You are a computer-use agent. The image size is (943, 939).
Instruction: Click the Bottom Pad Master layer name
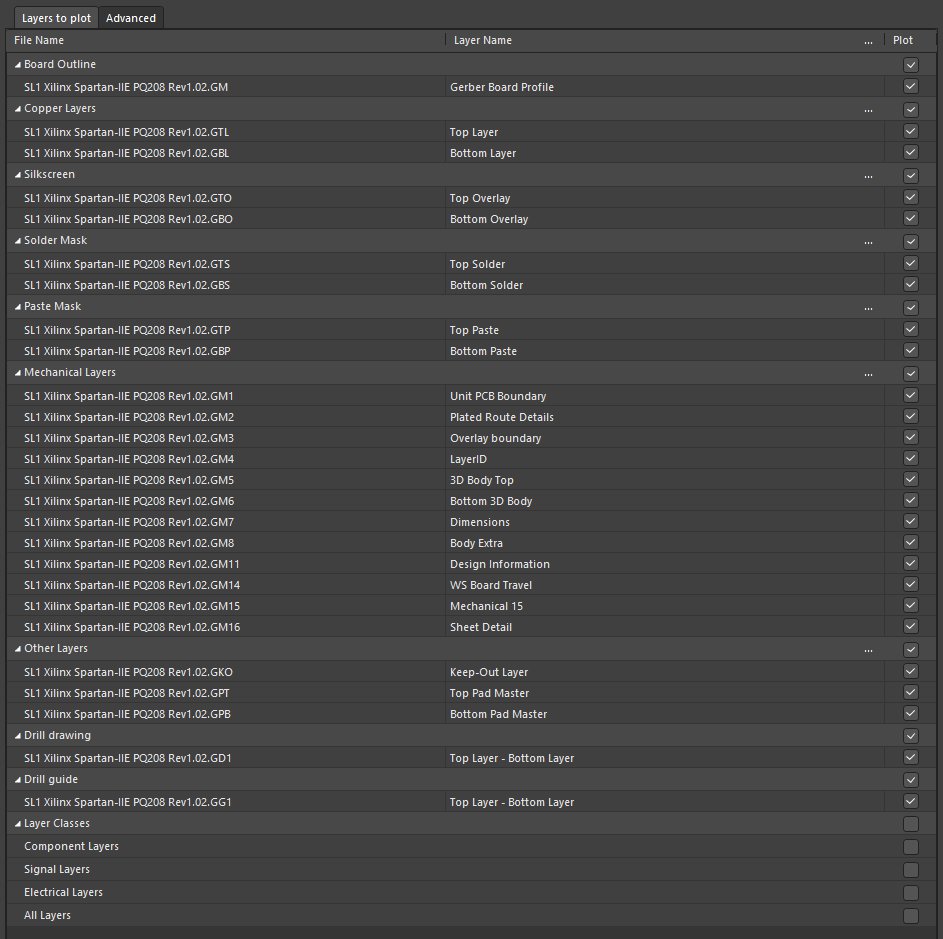click(x=499, y=715)
